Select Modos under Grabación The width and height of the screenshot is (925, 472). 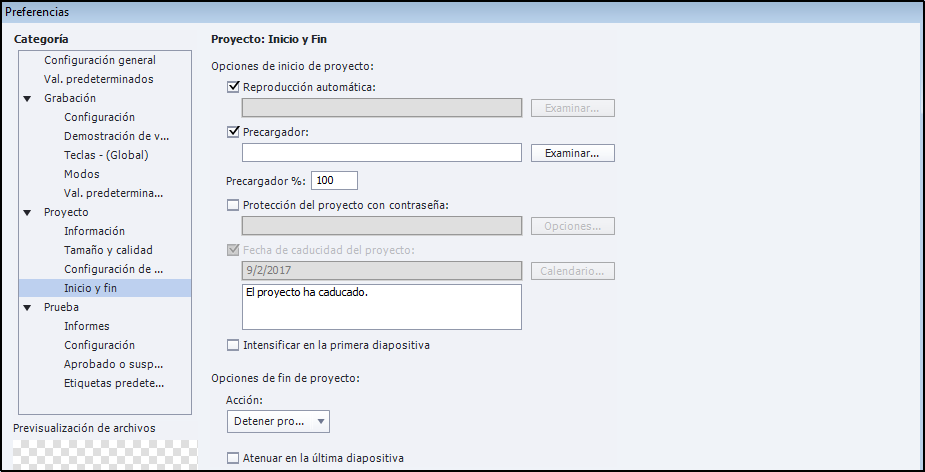82,174
